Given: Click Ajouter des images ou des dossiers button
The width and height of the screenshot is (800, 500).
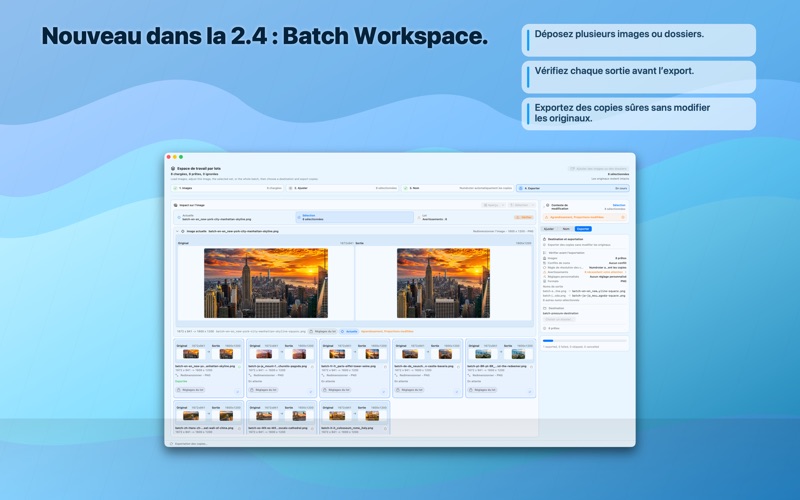Looking at the screenshot, I should pyautogui.click(x=598, y=168).
